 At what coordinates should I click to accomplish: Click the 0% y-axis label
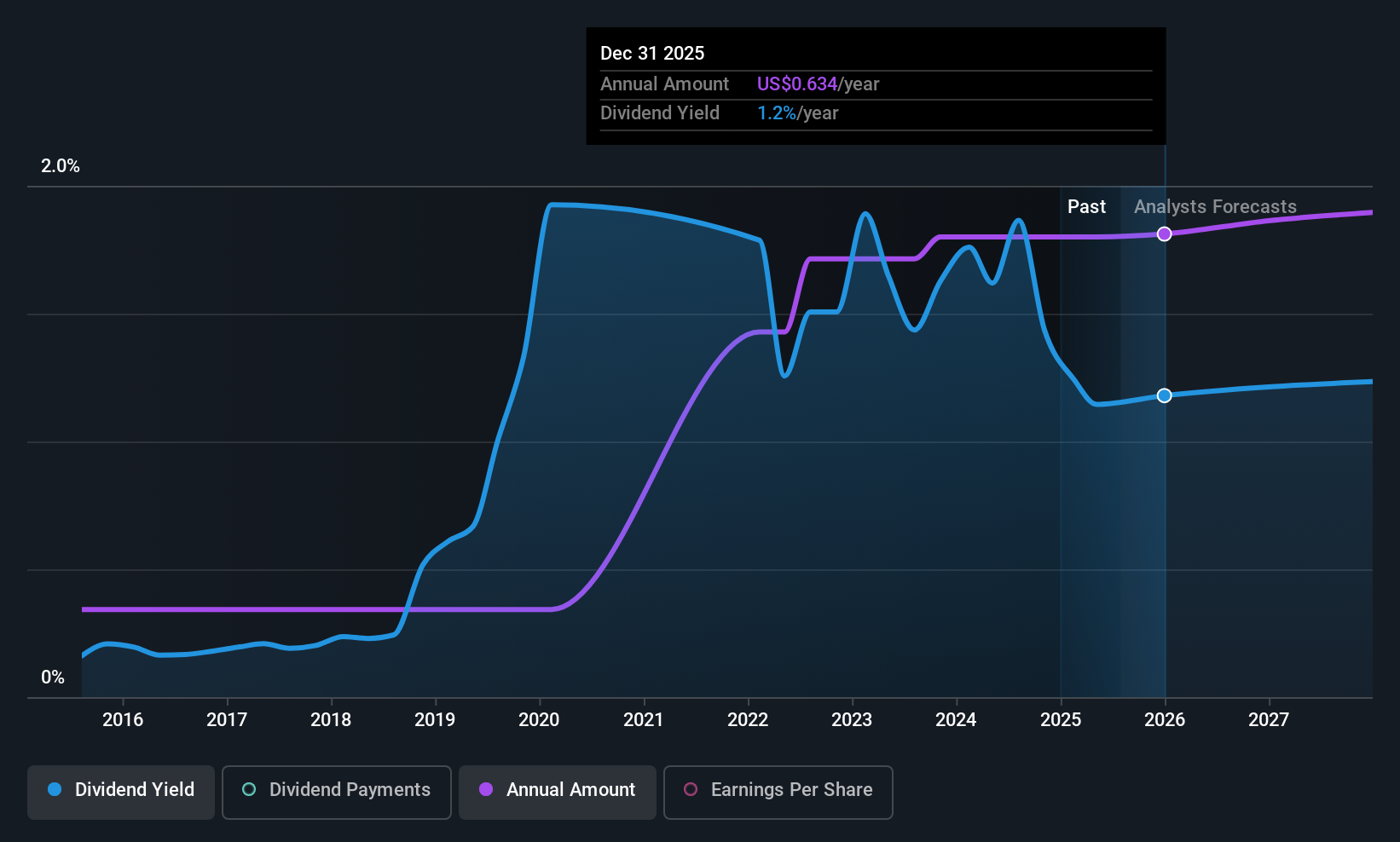point(53,678)
